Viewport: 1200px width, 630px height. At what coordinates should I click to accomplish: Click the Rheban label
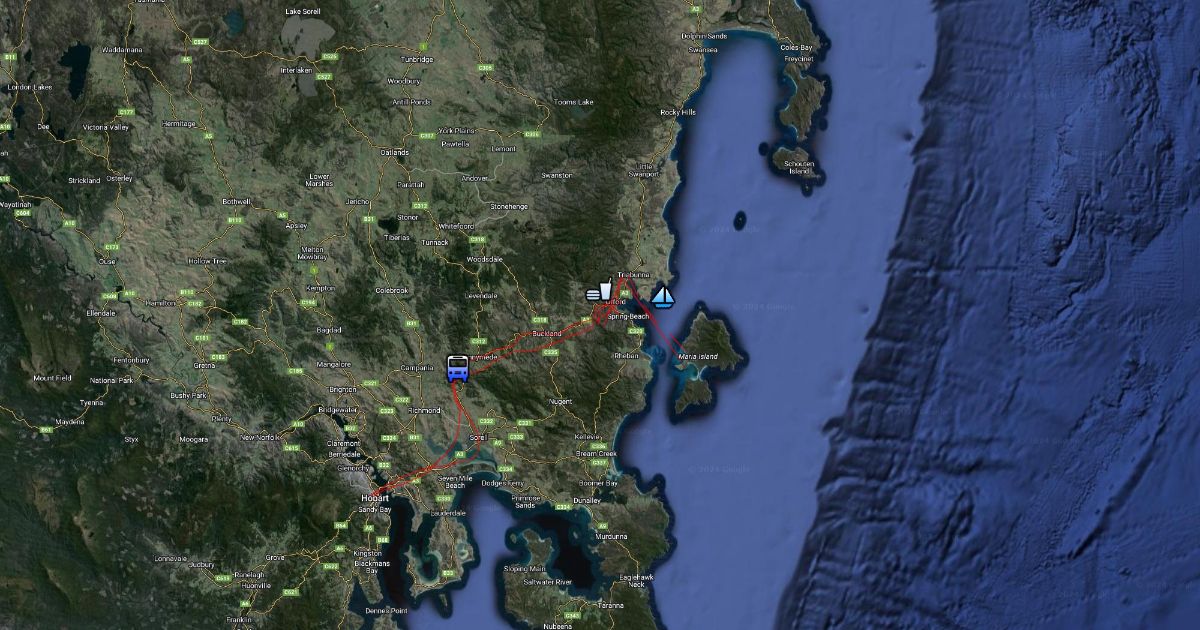(x=627, y=355)
